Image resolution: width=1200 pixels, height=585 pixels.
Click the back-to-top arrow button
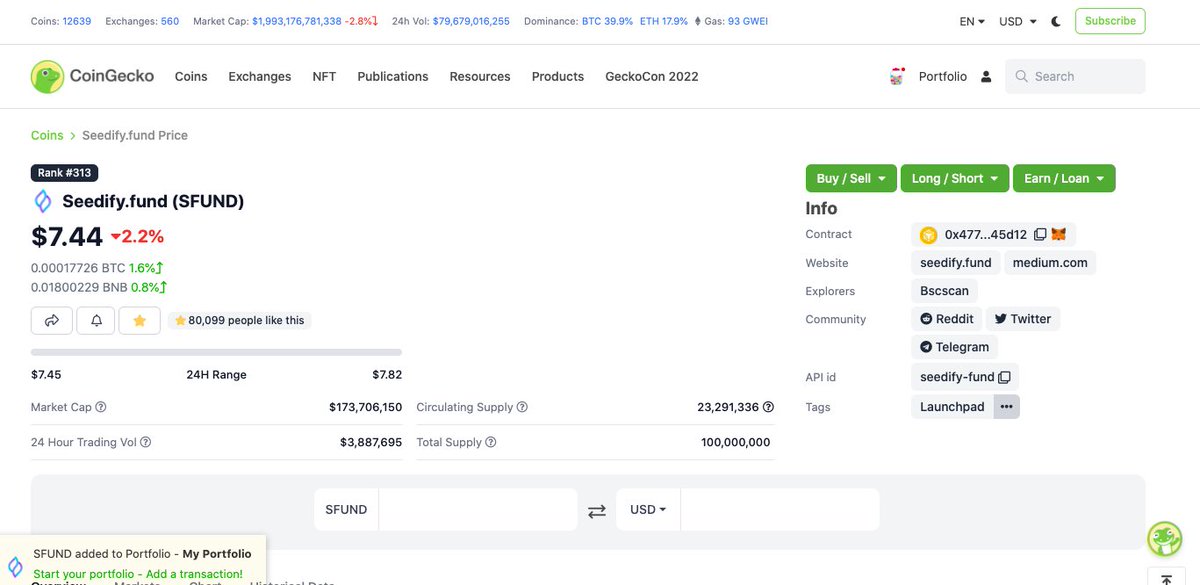(1167, 579)
